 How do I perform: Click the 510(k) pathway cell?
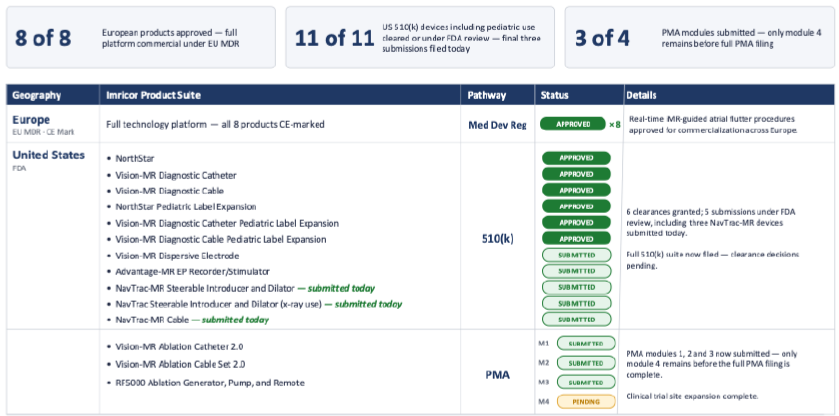[x=498, y=239]
